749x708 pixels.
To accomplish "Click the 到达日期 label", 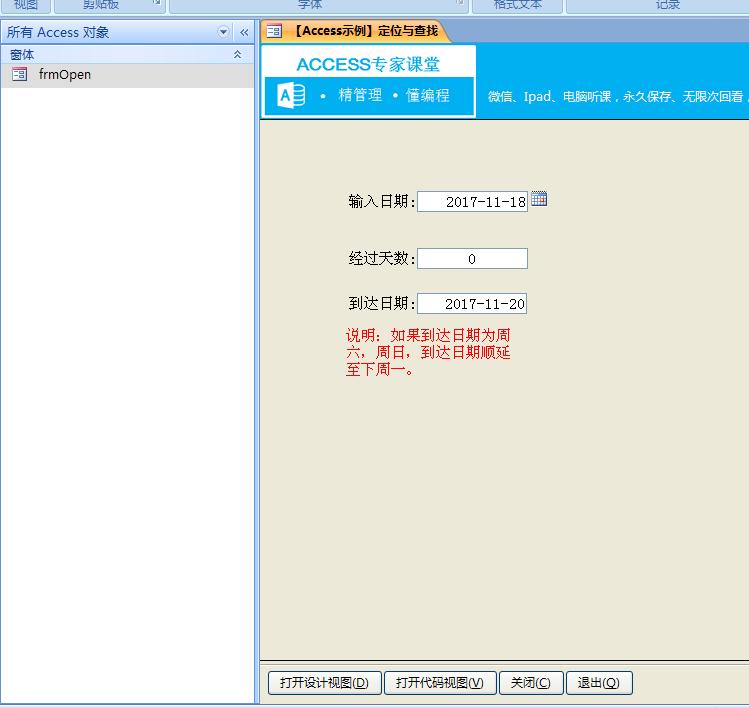I will coord(381,303).
